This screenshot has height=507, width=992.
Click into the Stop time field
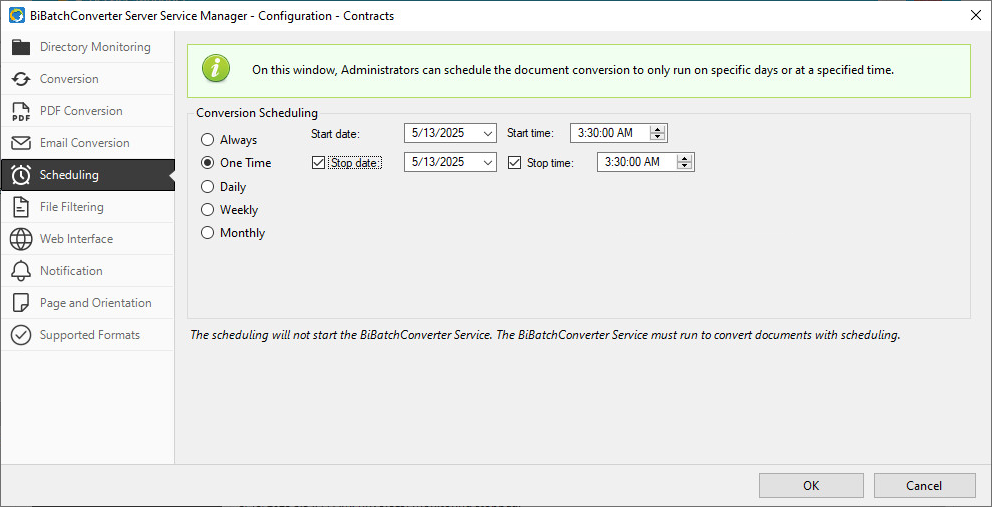coord(634,162)
